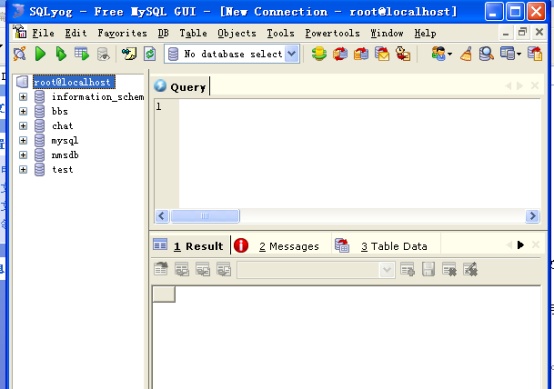Open the File menu
The image size is (554, 389).
pos(43,33)
